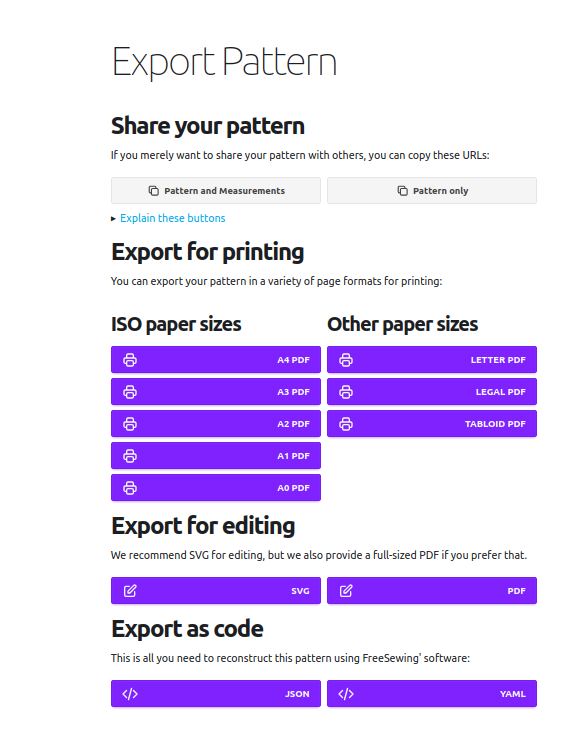Click the copy icon beside Pattern only
Screen dimensions: 563x755
coord(403,191)
